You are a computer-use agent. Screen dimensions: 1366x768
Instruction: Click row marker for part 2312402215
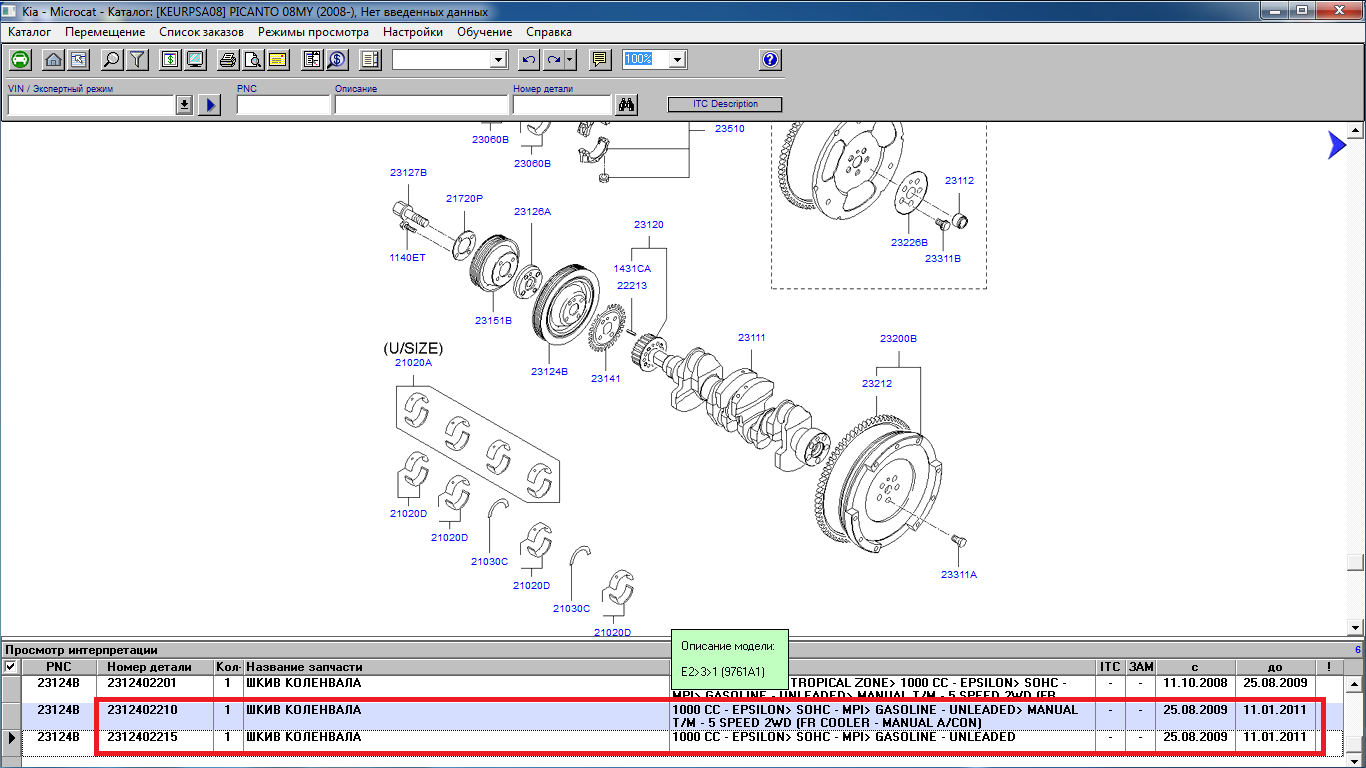tap(11, 738)
